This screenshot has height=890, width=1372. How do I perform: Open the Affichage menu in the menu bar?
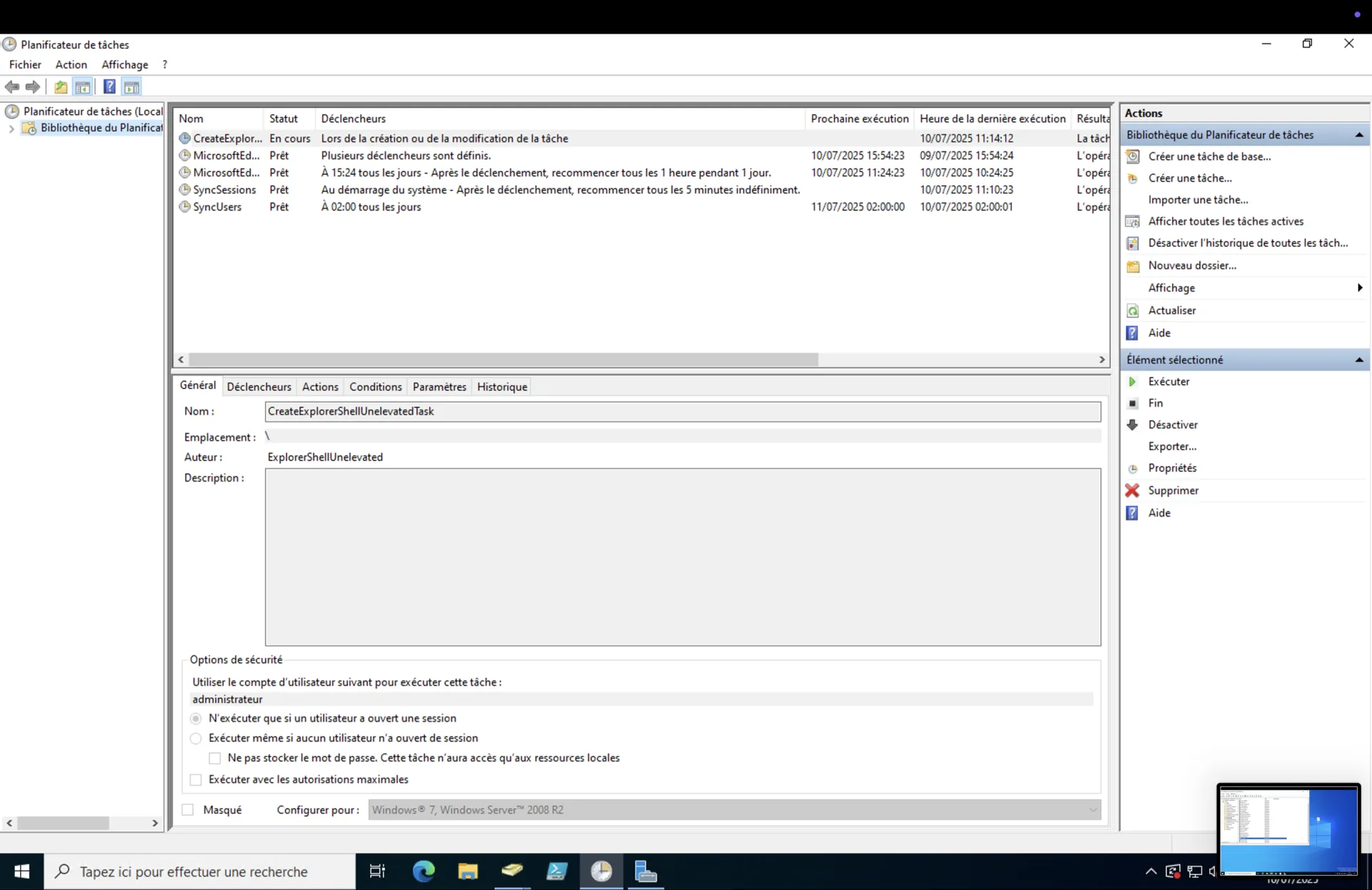point(125,64)
